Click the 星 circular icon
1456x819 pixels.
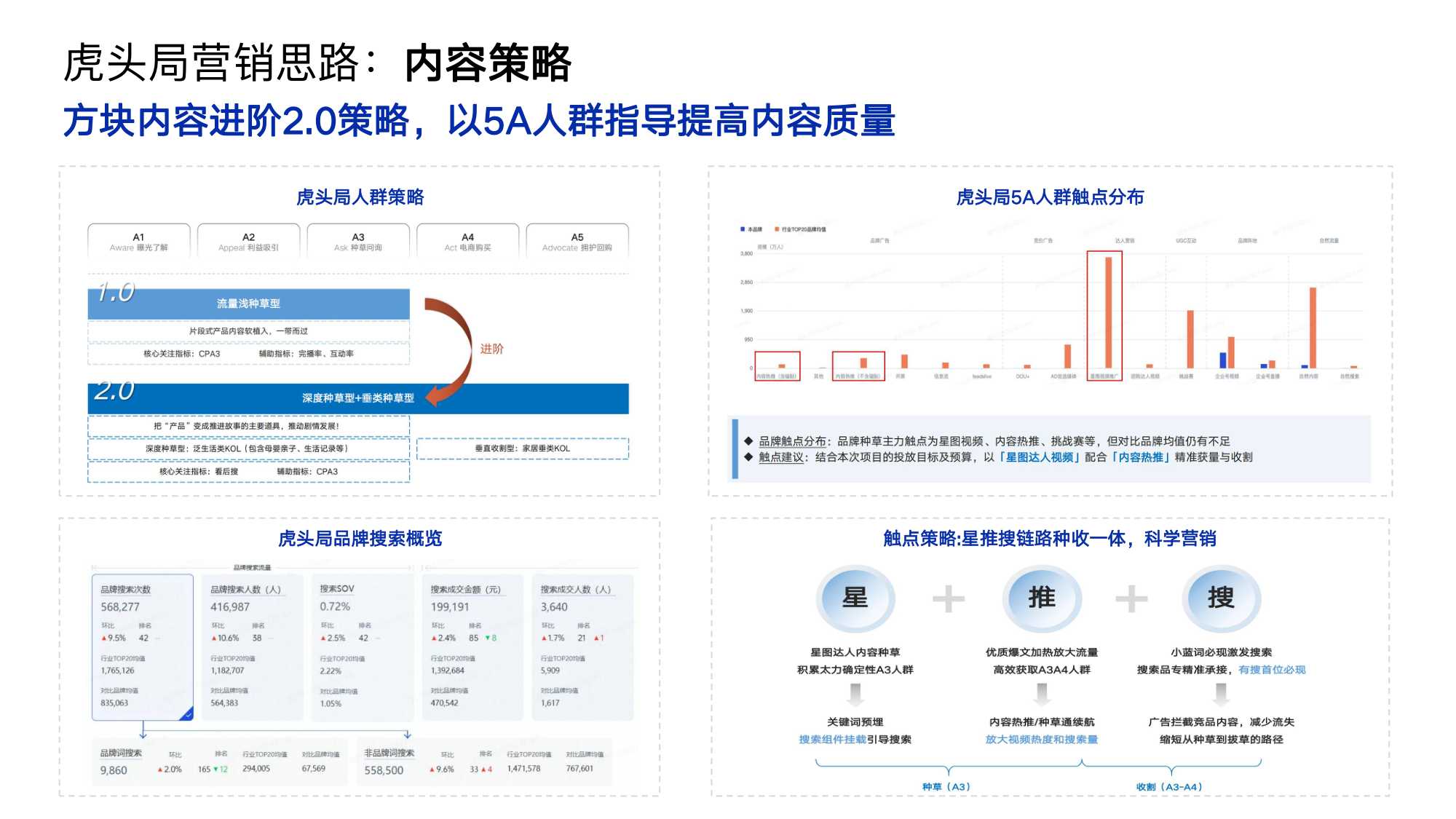pos(855,598)
